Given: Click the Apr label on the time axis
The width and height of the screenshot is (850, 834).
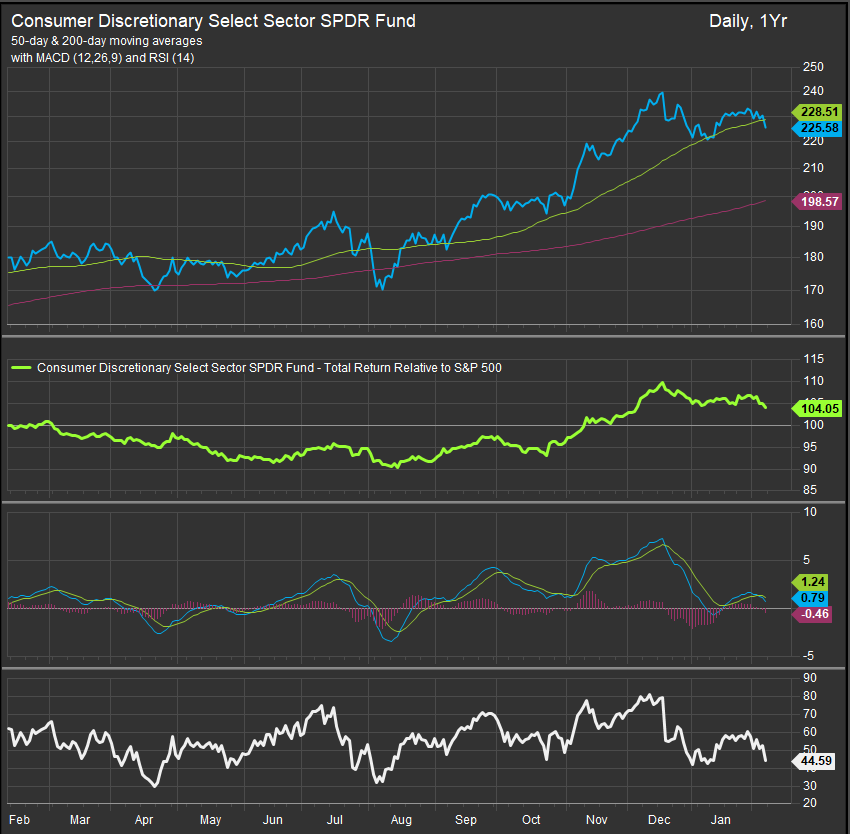Looking at the screenshot, I should point(144,820).
